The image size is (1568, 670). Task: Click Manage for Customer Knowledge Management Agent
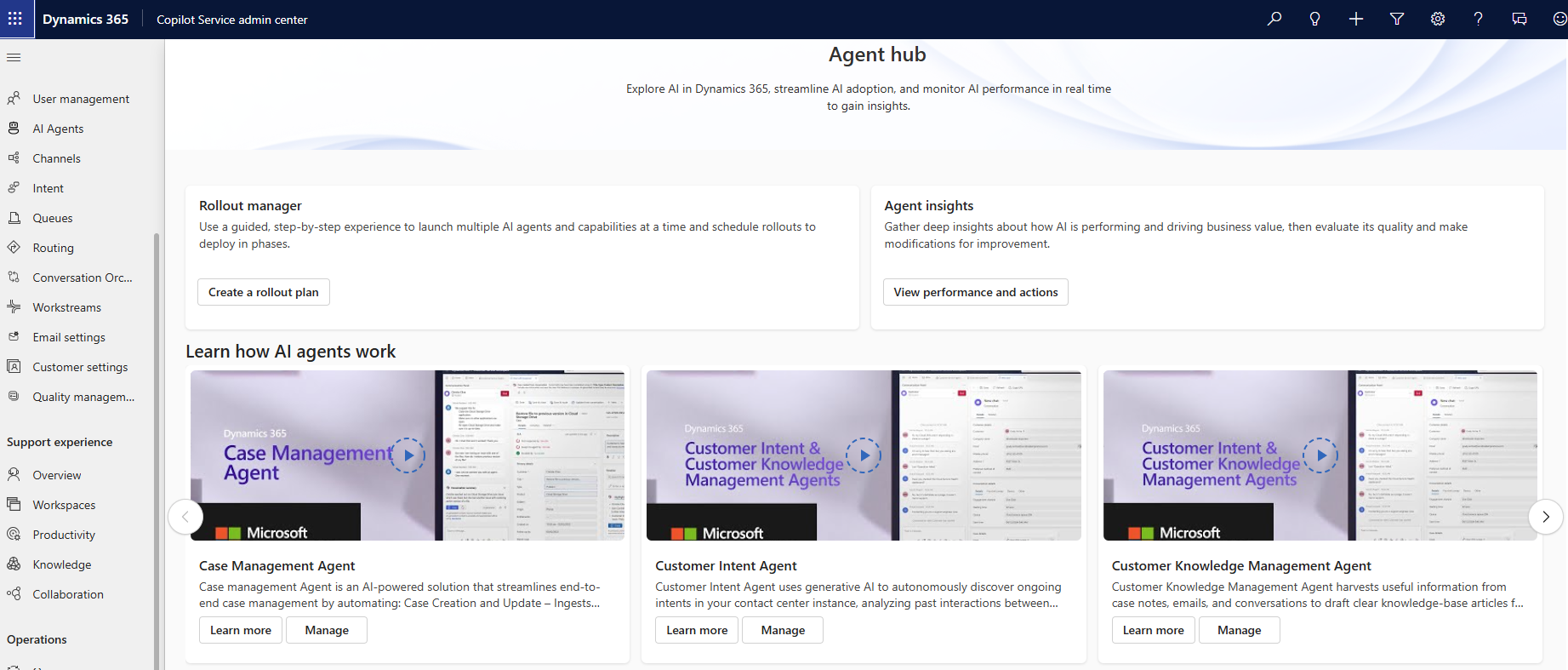(x=1240, y=630)
